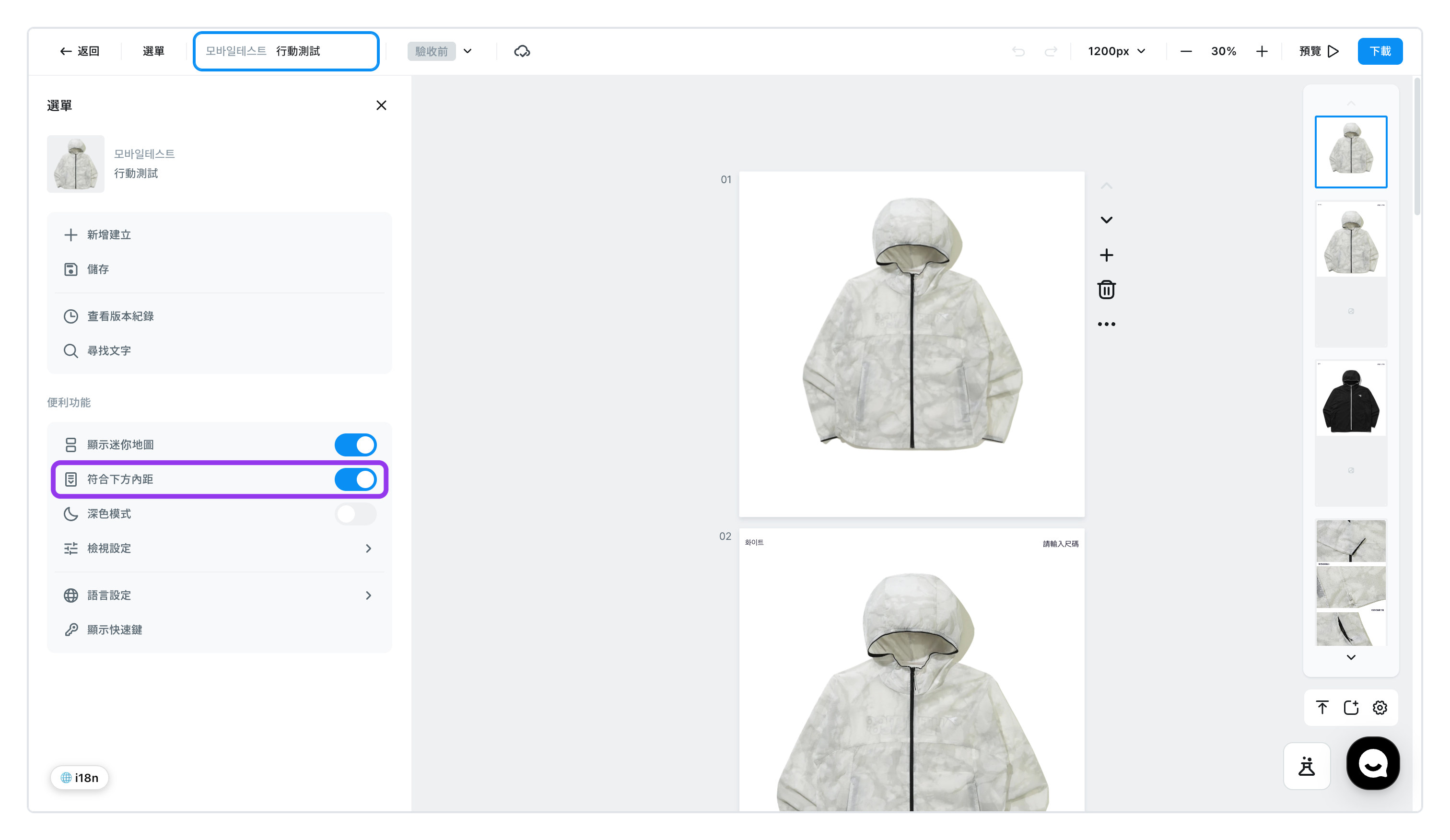Click the scroll-to-top arrow icon
This screenshot has width=1450, height=840.
(1321, 707)
